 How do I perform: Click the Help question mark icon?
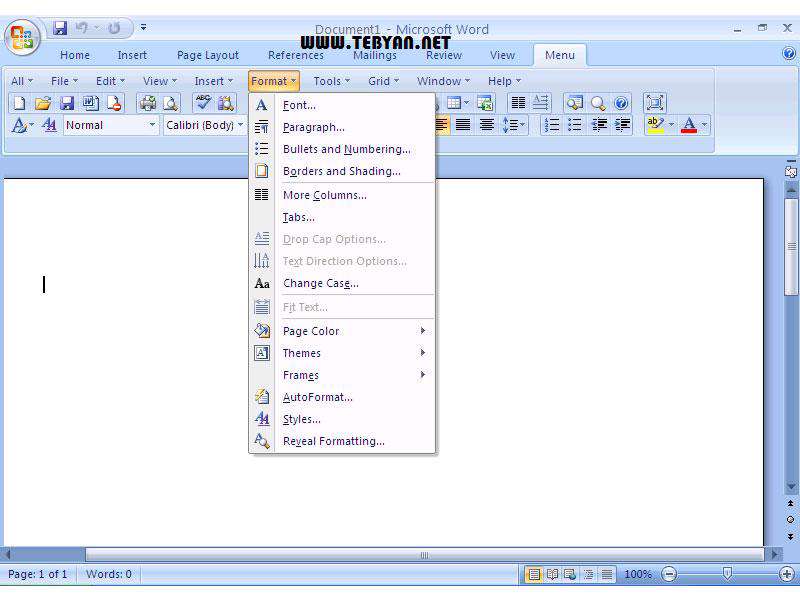tap(621, 103)
